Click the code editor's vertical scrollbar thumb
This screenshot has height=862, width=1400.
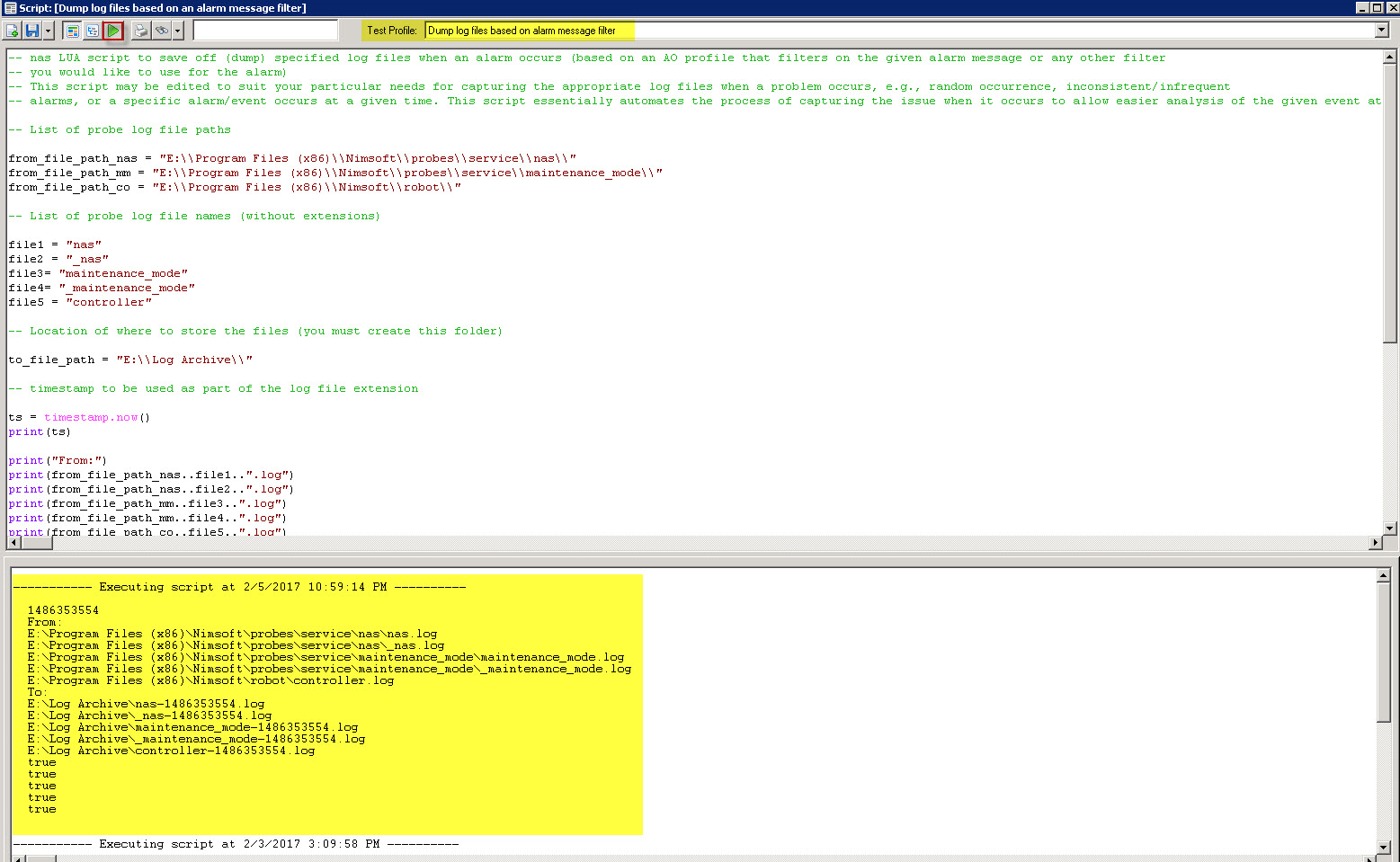(x=1389, y=202)
